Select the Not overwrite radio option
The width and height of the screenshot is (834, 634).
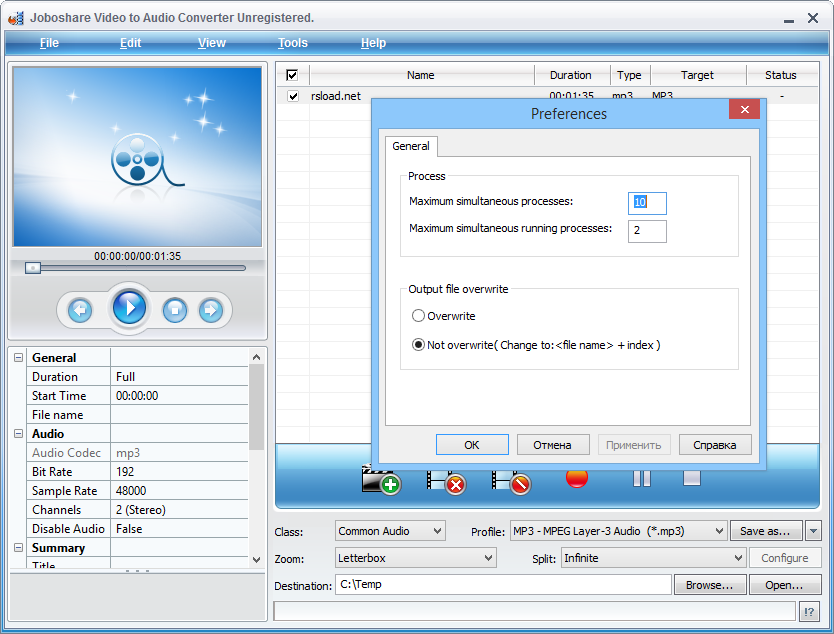[x=418, y=345]
